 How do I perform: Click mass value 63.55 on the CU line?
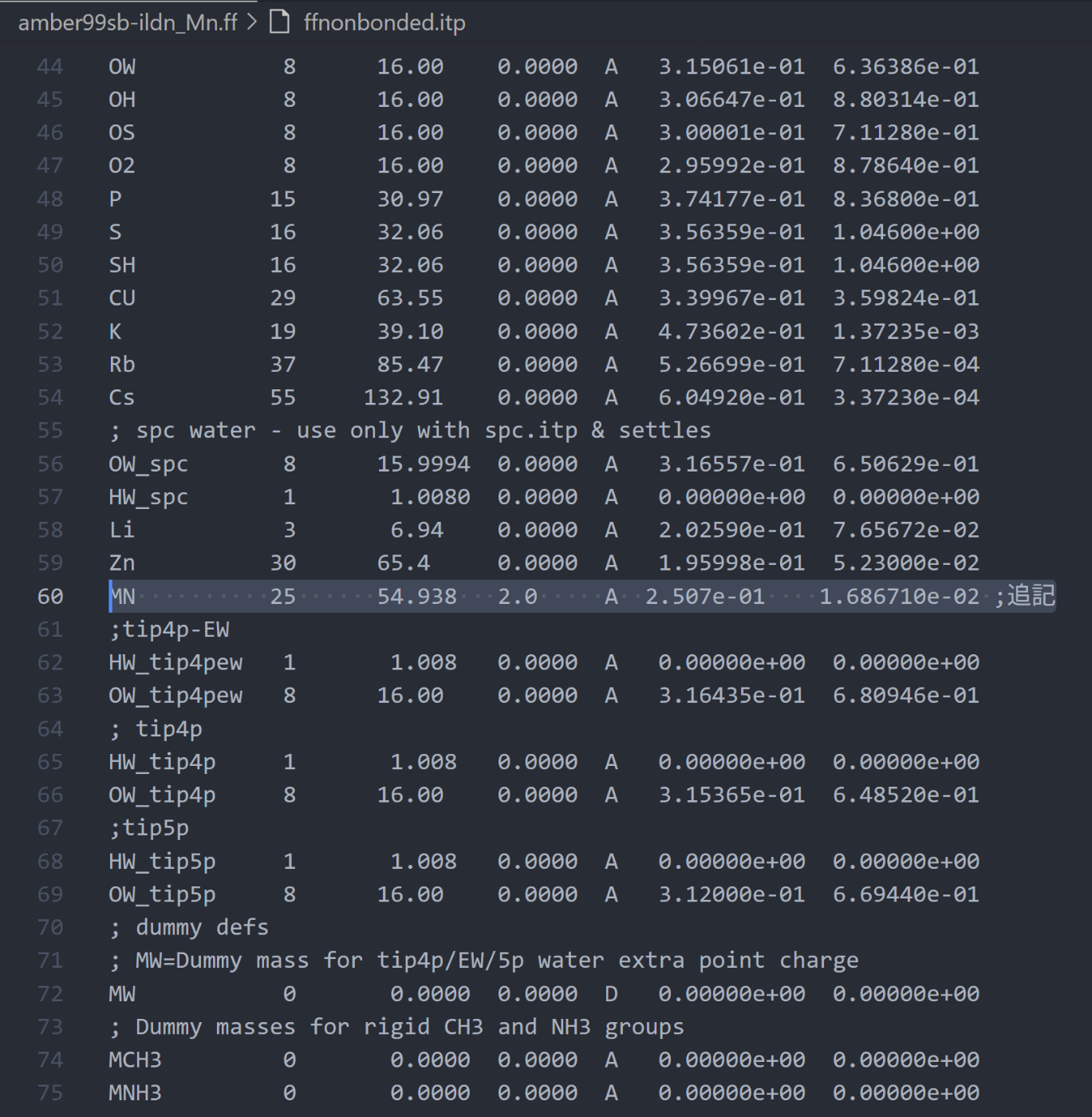click(410, 298)
